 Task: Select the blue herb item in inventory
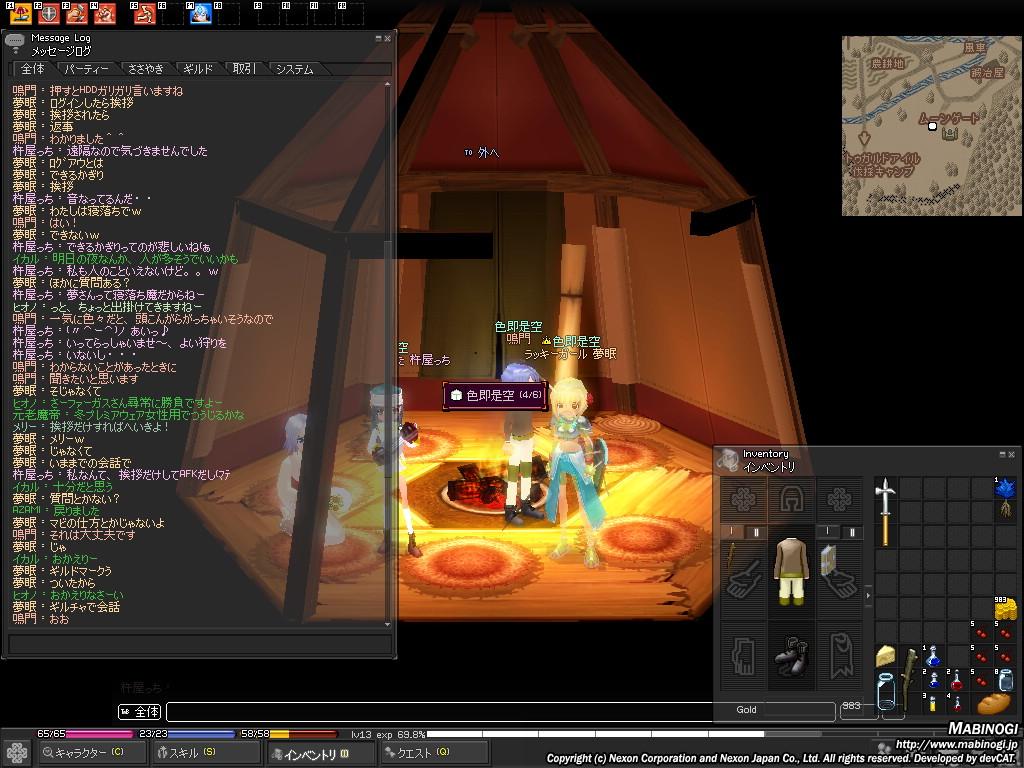(1005, 488)
